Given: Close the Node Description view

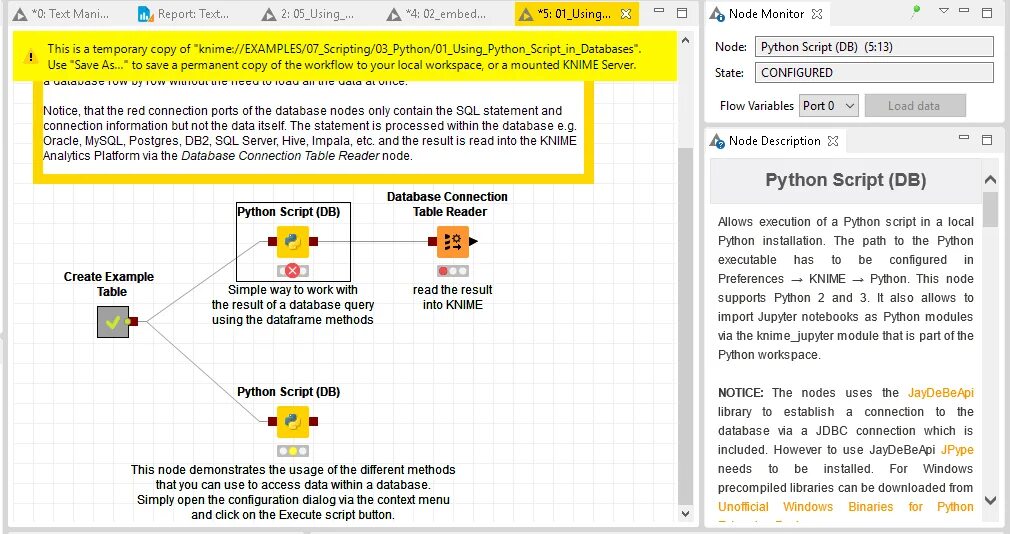Looking at the screenshot, I should pyautogui.click(x=833, y=140).
